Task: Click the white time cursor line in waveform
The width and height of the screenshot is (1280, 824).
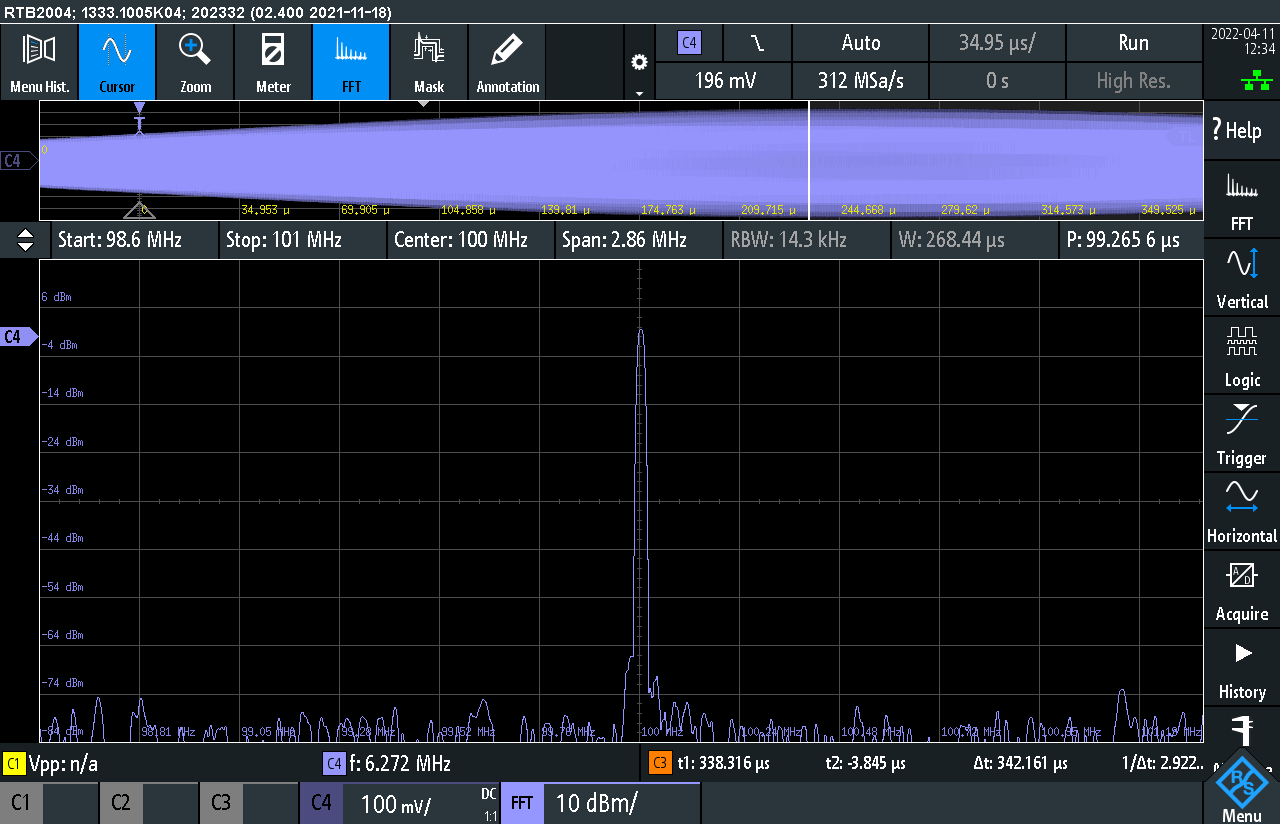Action: [x=808, y=162]
